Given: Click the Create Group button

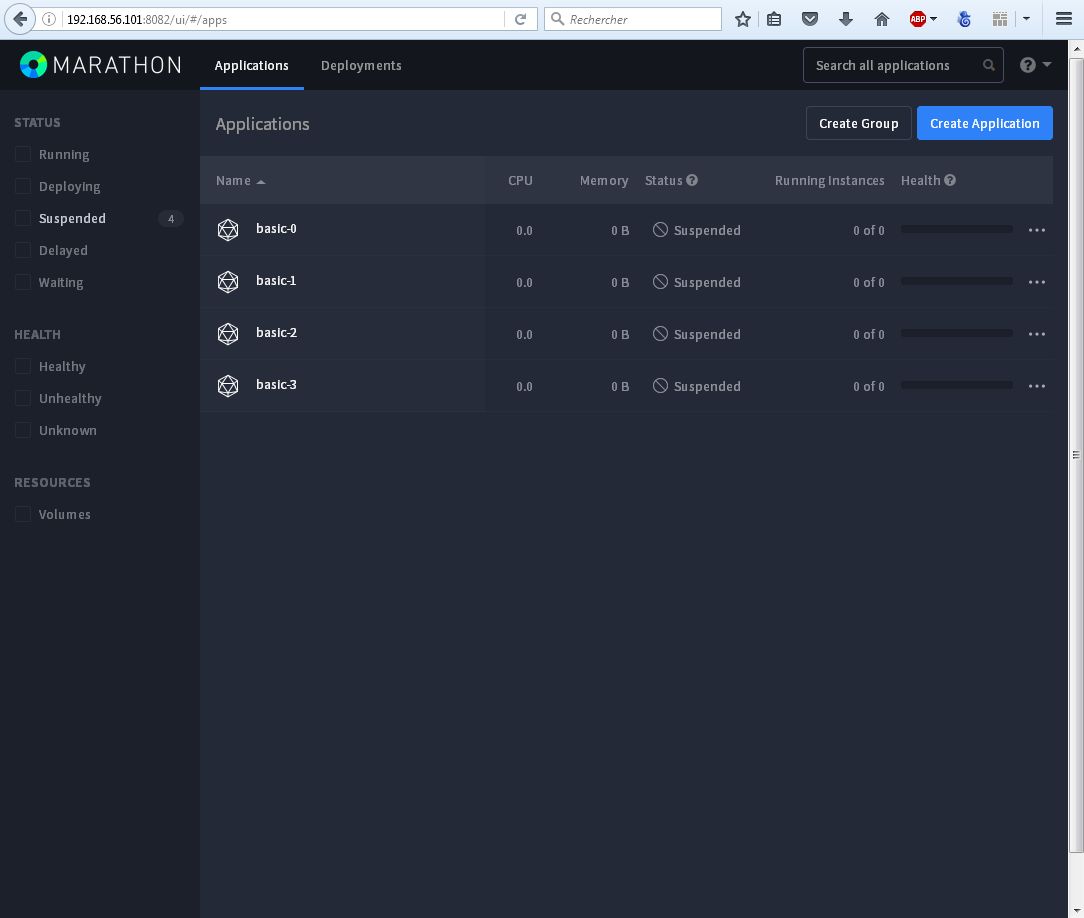Looking at the screenshot, I should pyautogui.click(x=858, y=123).
